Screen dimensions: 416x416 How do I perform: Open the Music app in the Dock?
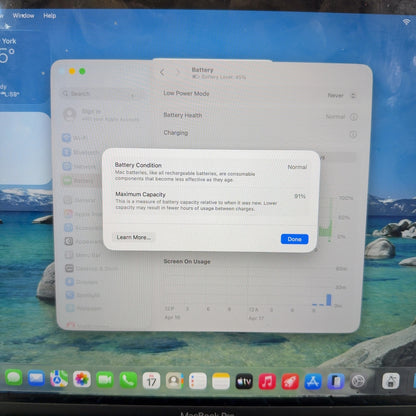click(x=267, y=381)
